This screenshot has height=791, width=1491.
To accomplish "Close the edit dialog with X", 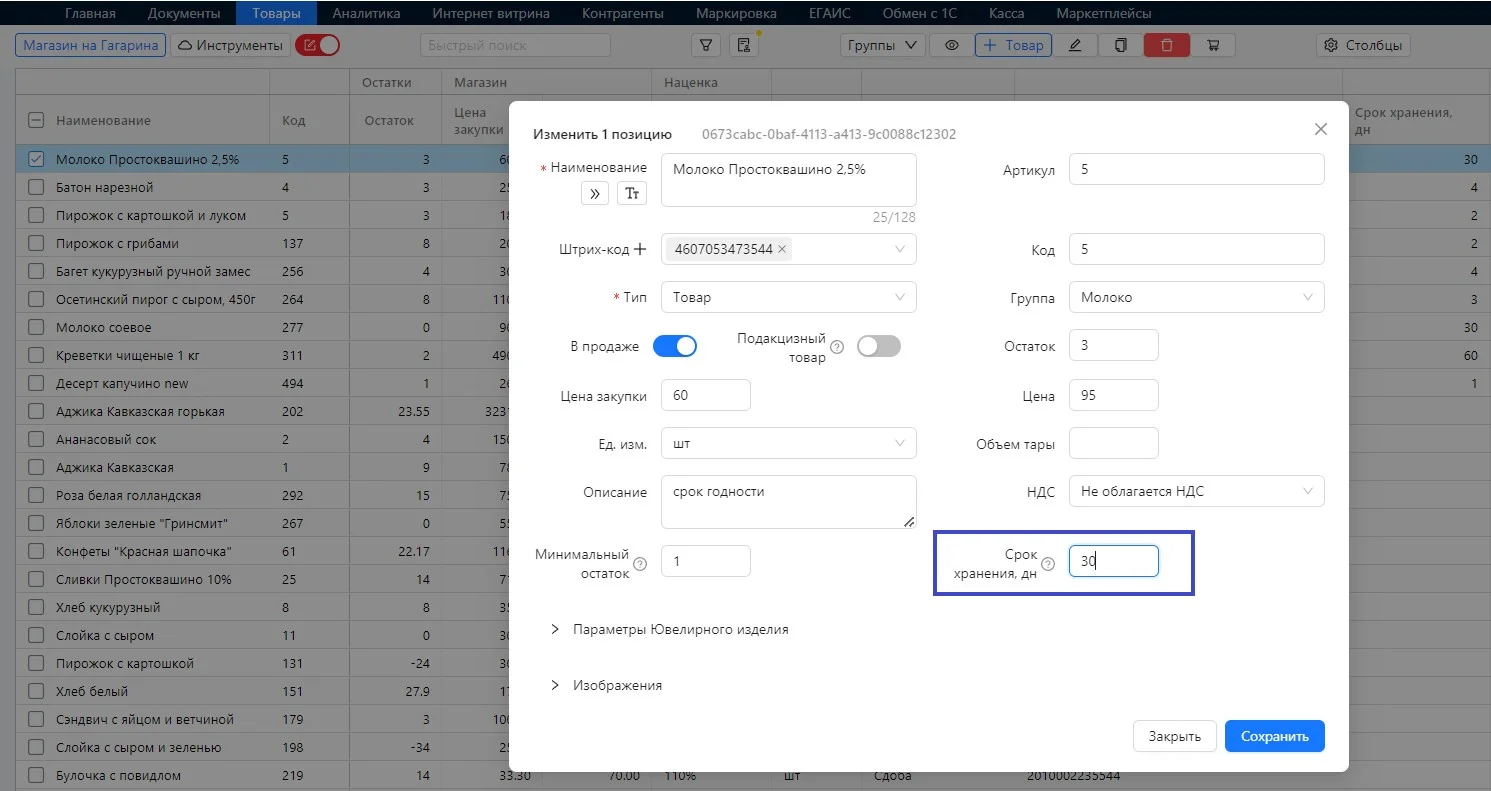I will [1320, 129].
